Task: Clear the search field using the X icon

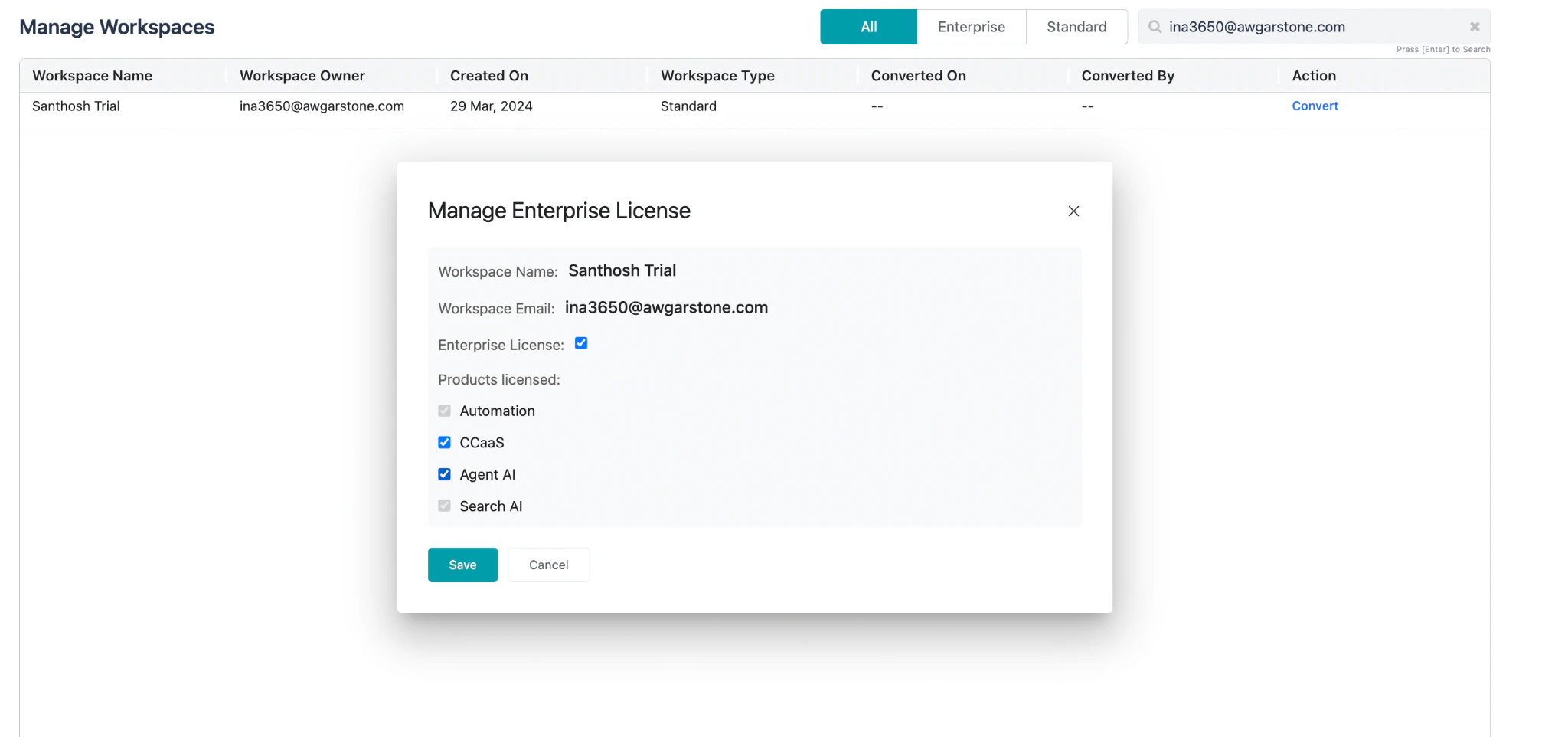Action: click(x=1475, y=26)
